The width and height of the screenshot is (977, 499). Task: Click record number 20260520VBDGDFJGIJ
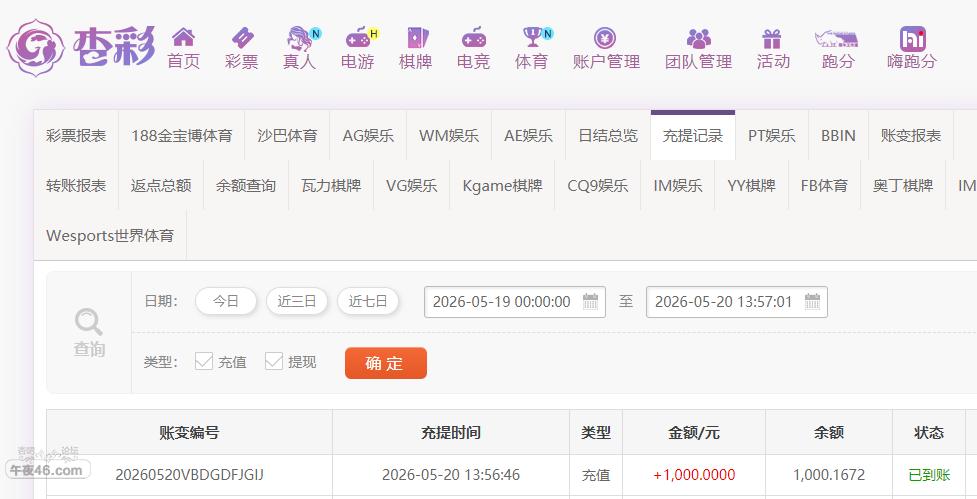click(x=189, y=475)
